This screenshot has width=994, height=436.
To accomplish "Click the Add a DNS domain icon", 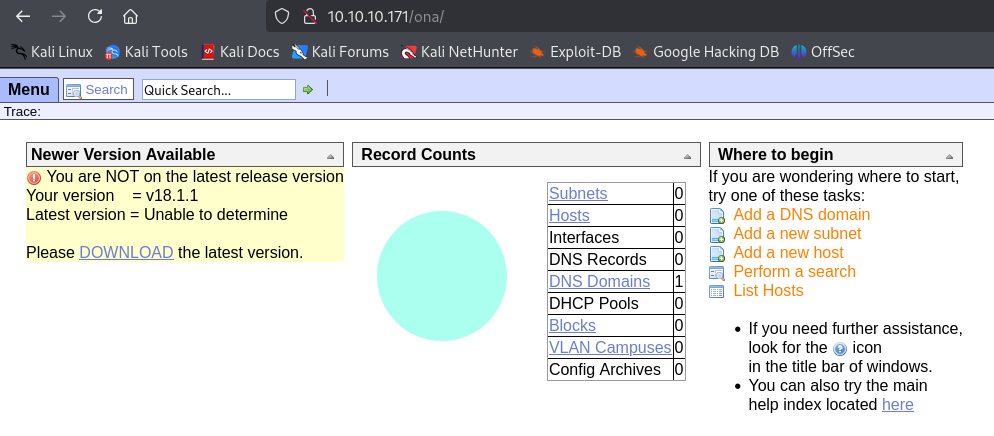I will pos(716,215).
